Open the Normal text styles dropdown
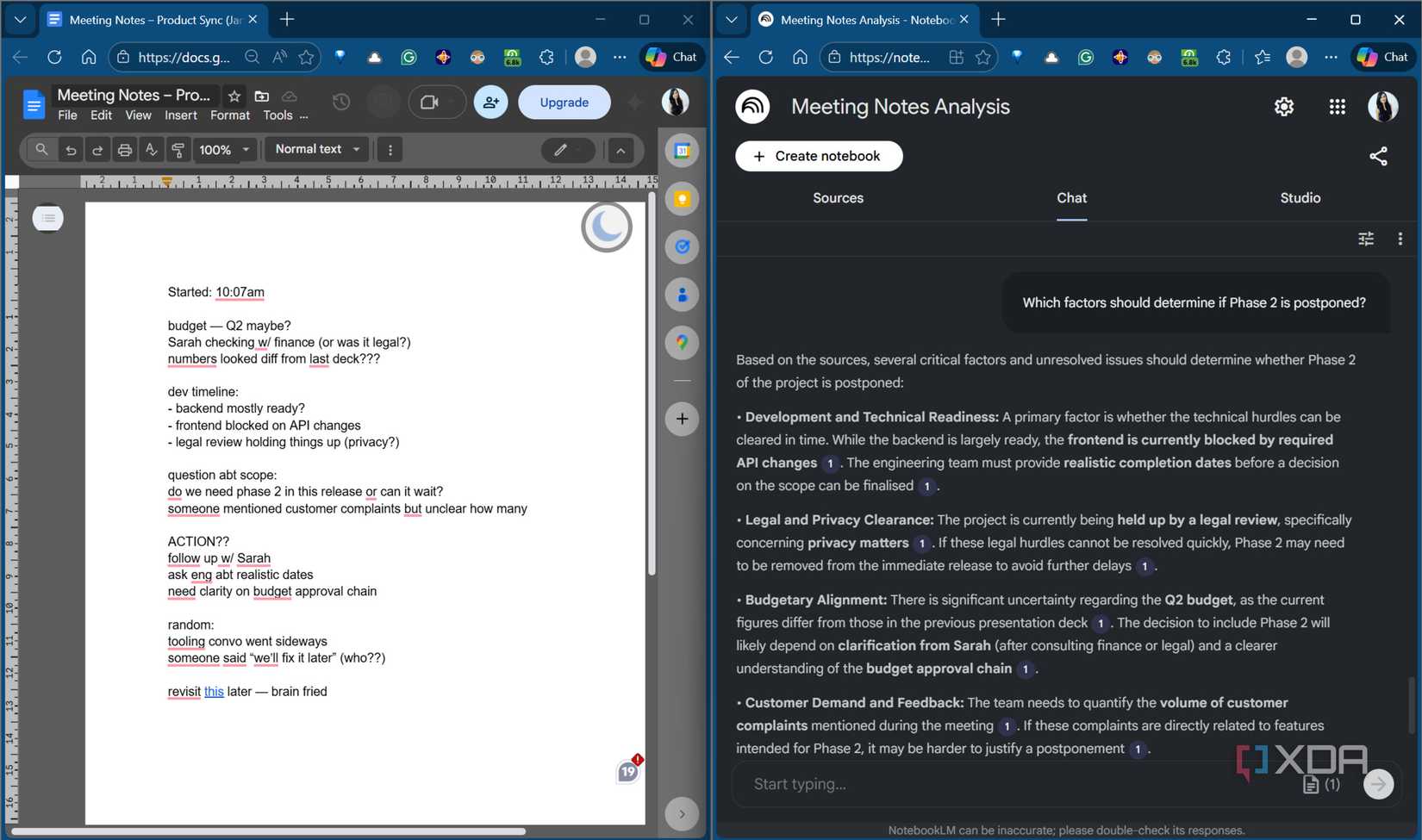The image size is (1422, 840). pyautogui.click(x=315, y=149)
